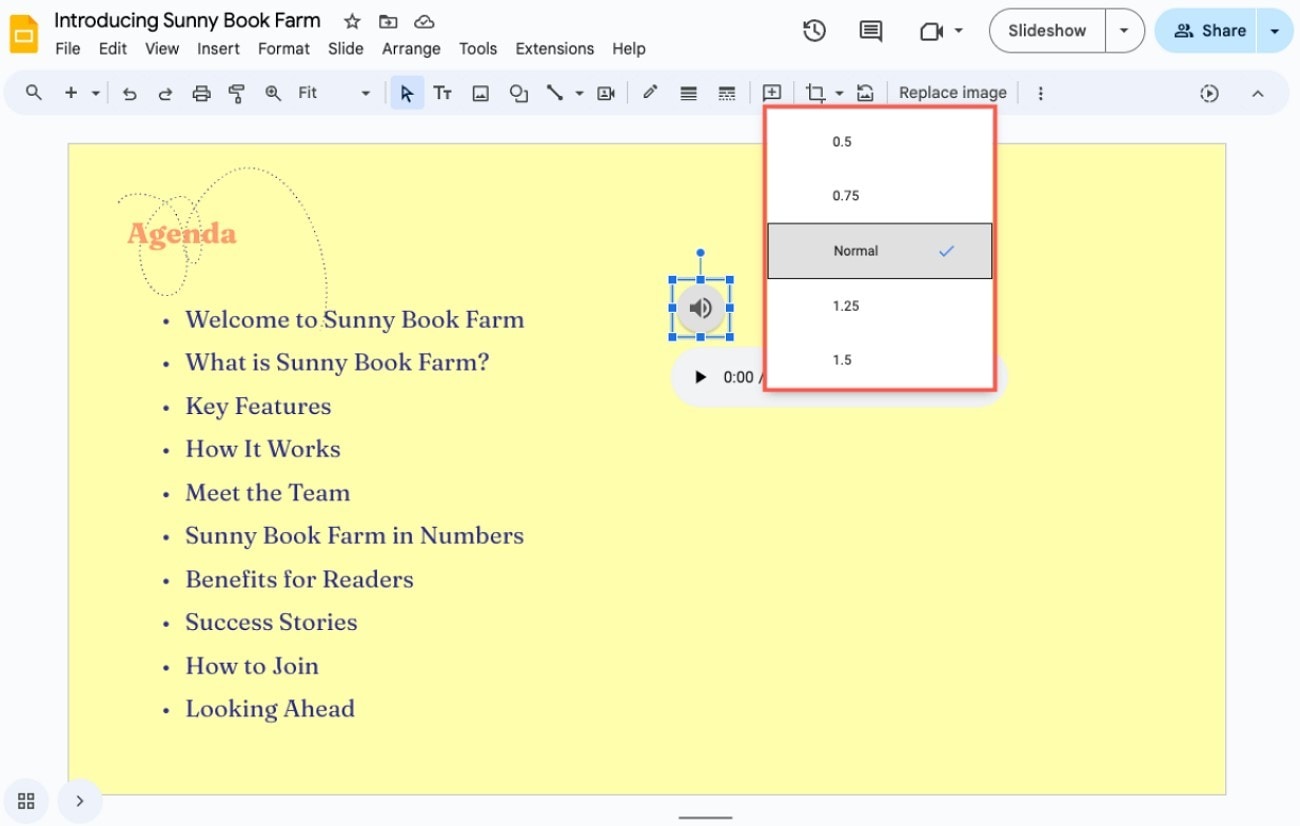Open the Format menu
Screen dimensions: 1300x826
click(284, 48)
